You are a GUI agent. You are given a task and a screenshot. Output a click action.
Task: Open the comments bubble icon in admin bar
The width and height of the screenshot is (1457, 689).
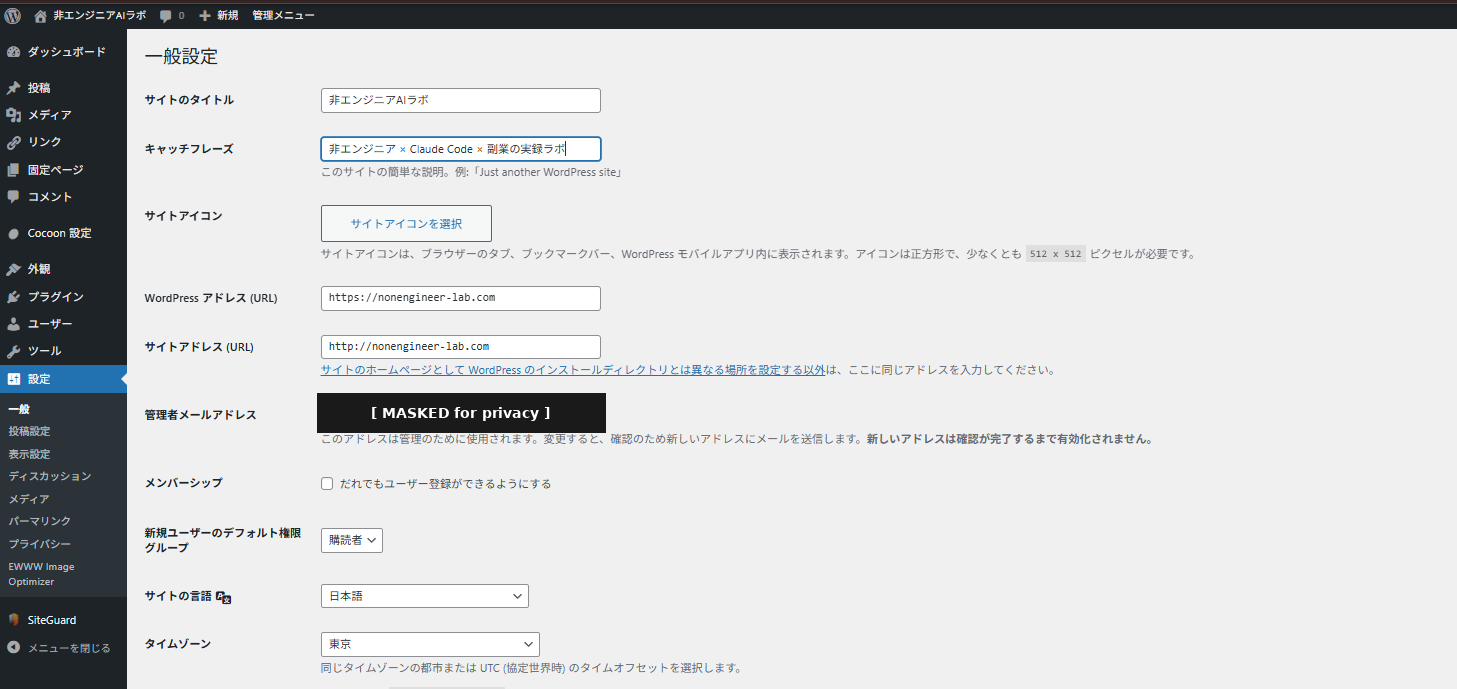[165, 16]
